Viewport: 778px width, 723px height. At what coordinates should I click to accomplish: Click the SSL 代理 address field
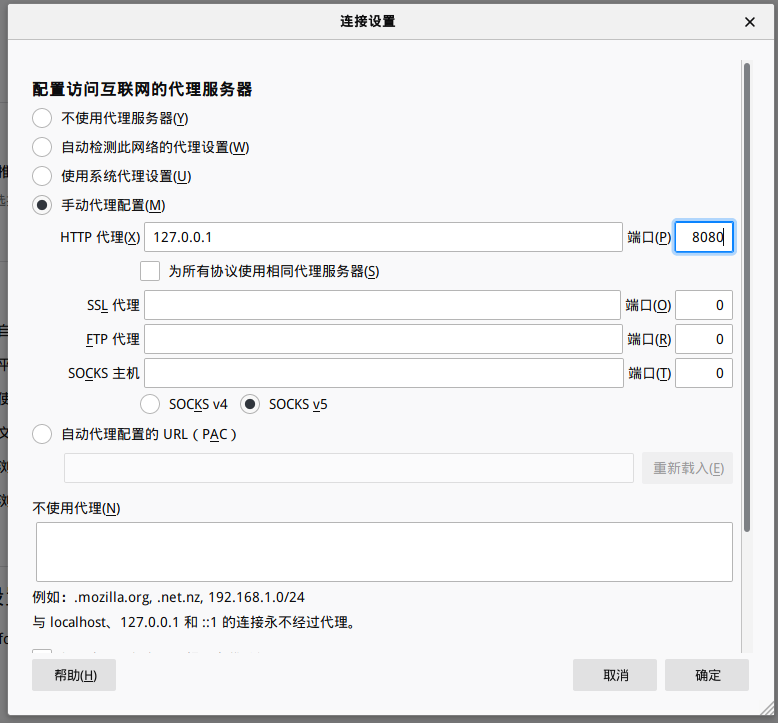pos(382,305)
